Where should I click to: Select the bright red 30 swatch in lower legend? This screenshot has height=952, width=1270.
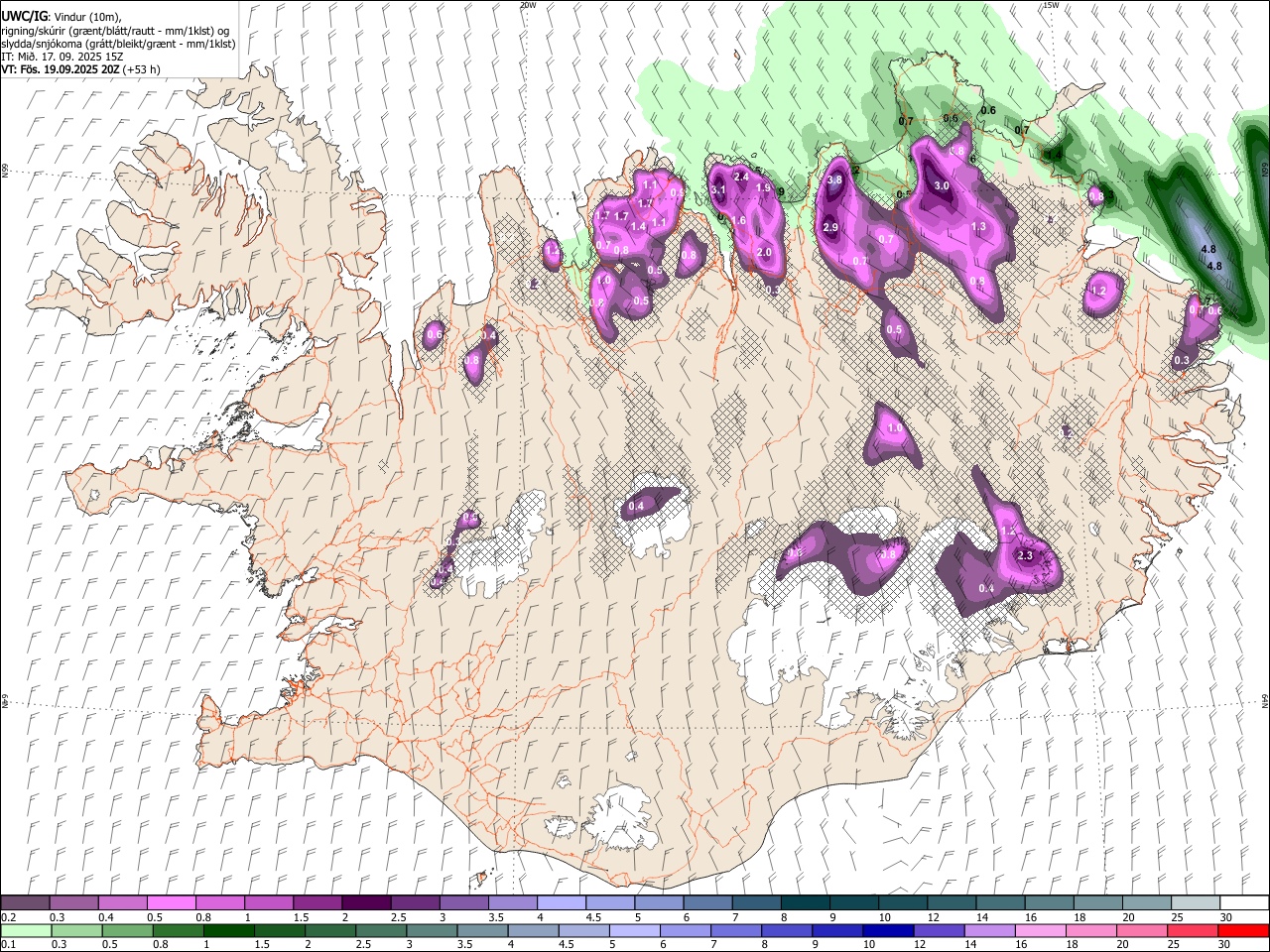coord(1244,930)
